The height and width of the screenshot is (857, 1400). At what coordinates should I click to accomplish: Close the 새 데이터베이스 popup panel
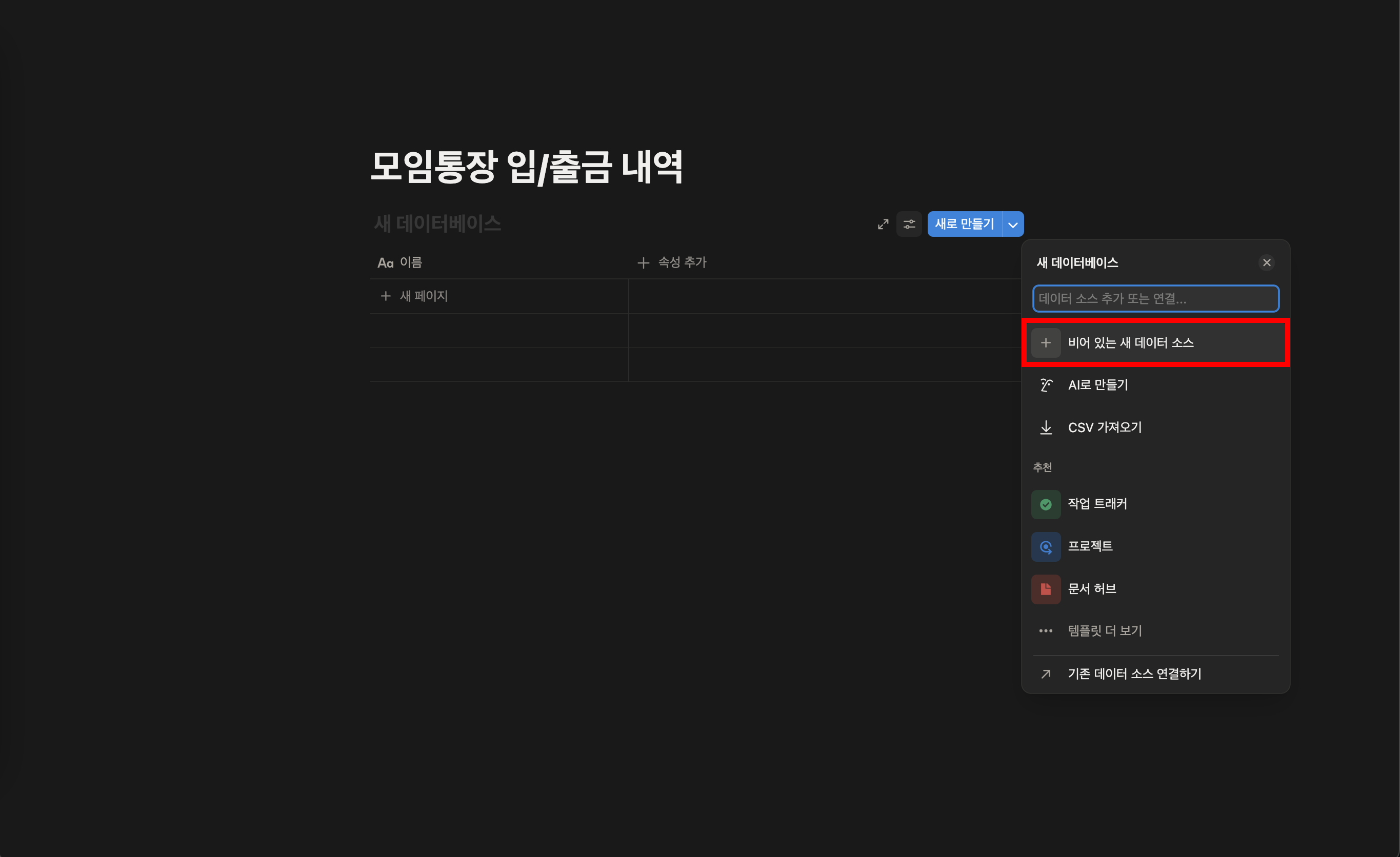tap(1267, 262)
